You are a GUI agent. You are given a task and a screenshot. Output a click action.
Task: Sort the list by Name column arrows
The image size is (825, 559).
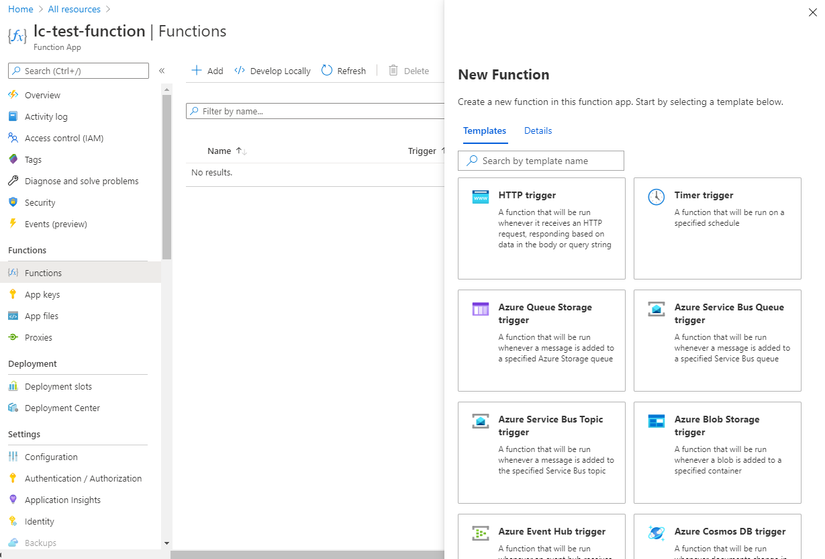pyautogui.click(x=241, y=151)
